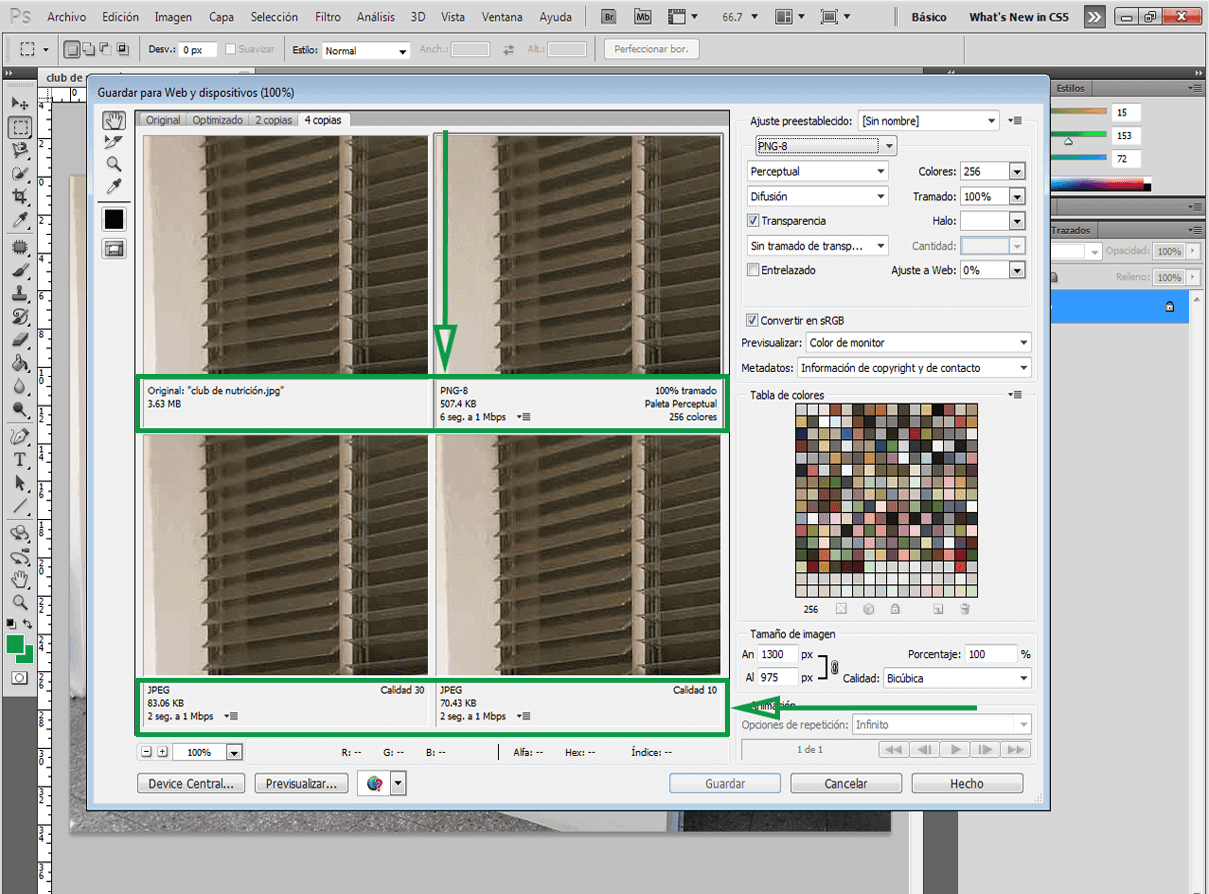Switch to the 2 copias tab
Viewport: 1209px width, 894px height.
[273, 120]
